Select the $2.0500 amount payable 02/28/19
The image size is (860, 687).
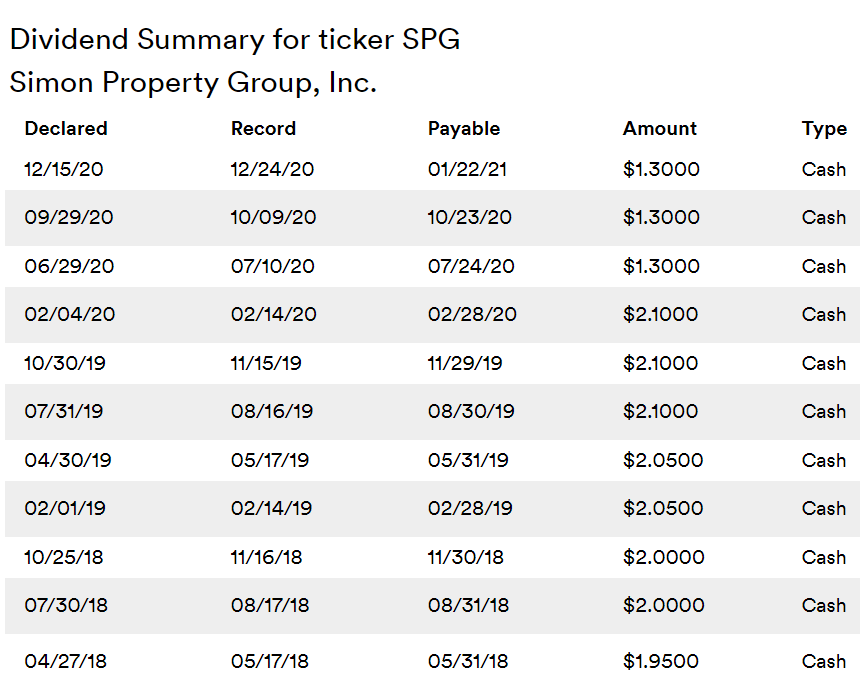663,509
